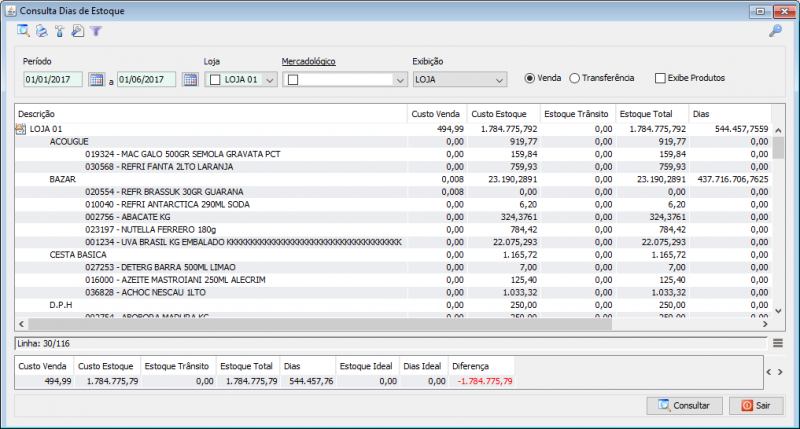Click the Sair button
The height and width of the screenshot is (429, 800).
click(x=756, y=406)
